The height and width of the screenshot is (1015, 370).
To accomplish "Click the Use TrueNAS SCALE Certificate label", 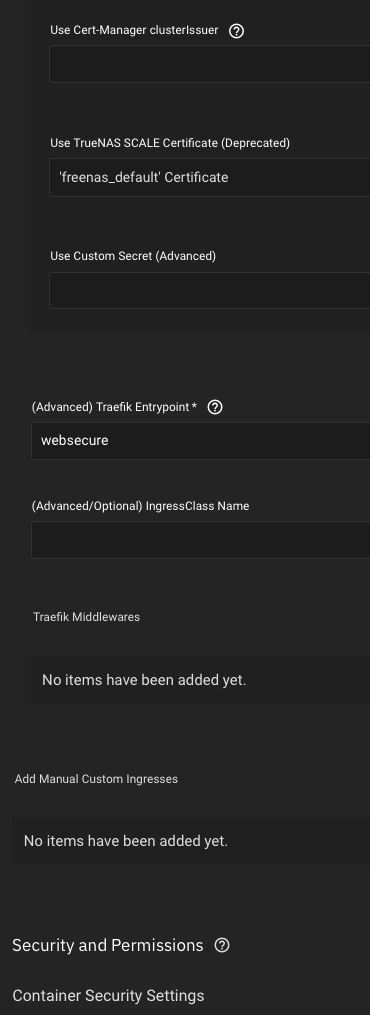I will [170, 143].
